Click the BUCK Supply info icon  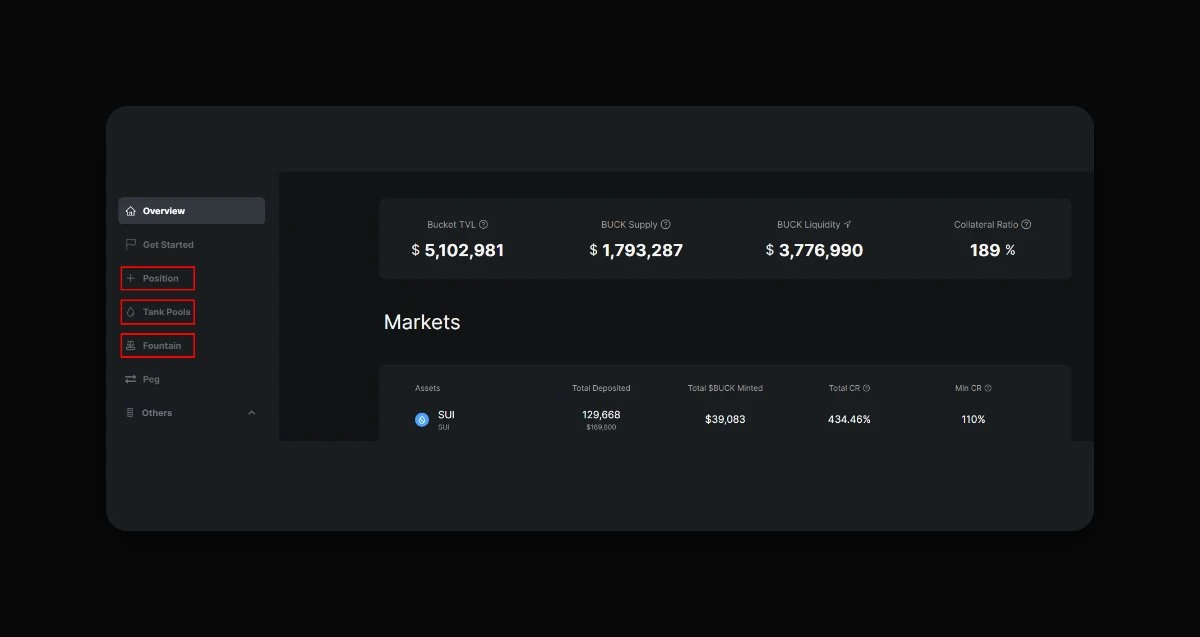666,225
